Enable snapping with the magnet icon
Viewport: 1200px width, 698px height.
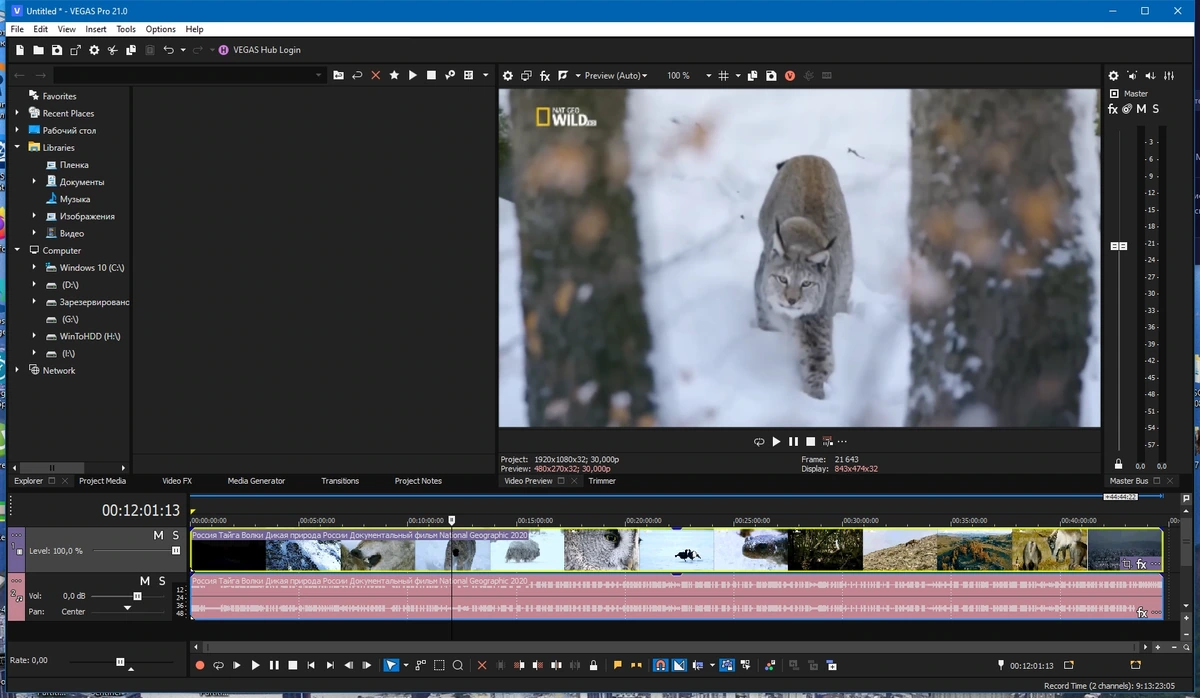point(660,665)
